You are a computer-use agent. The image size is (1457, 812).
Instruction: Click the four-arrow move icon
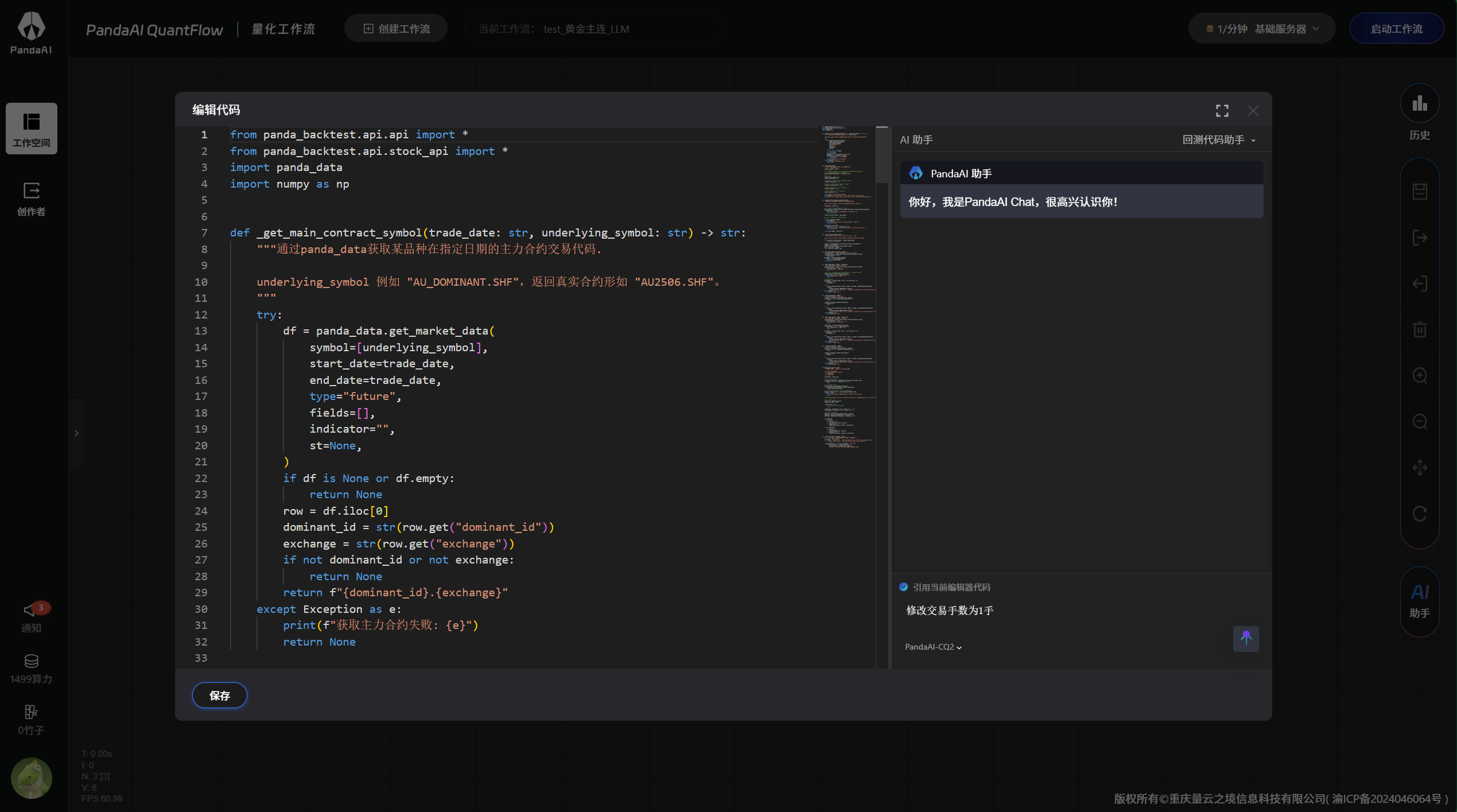(1420, 468)
